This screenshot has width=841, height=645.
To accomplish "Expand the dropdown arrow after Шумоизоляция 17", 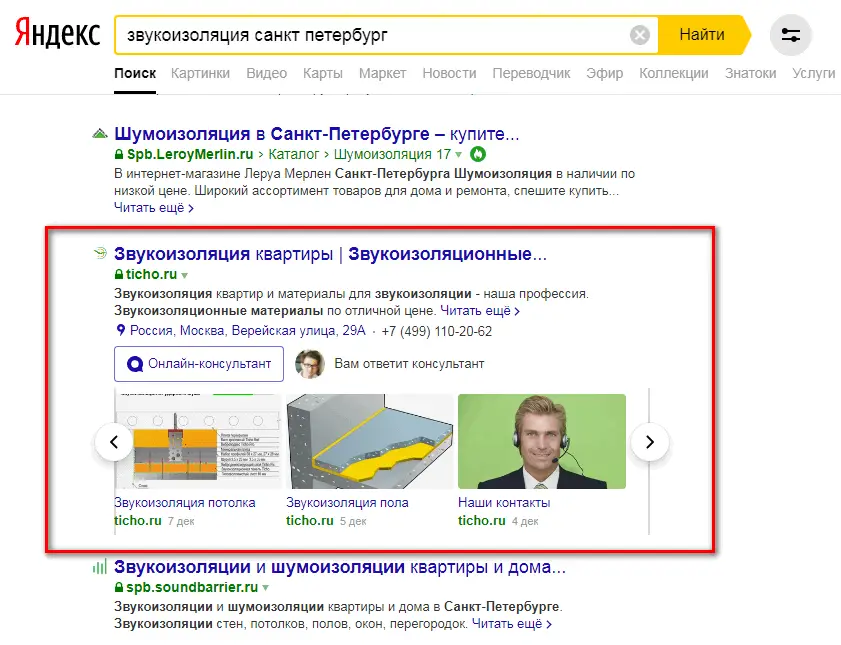I will click(458, 155).
